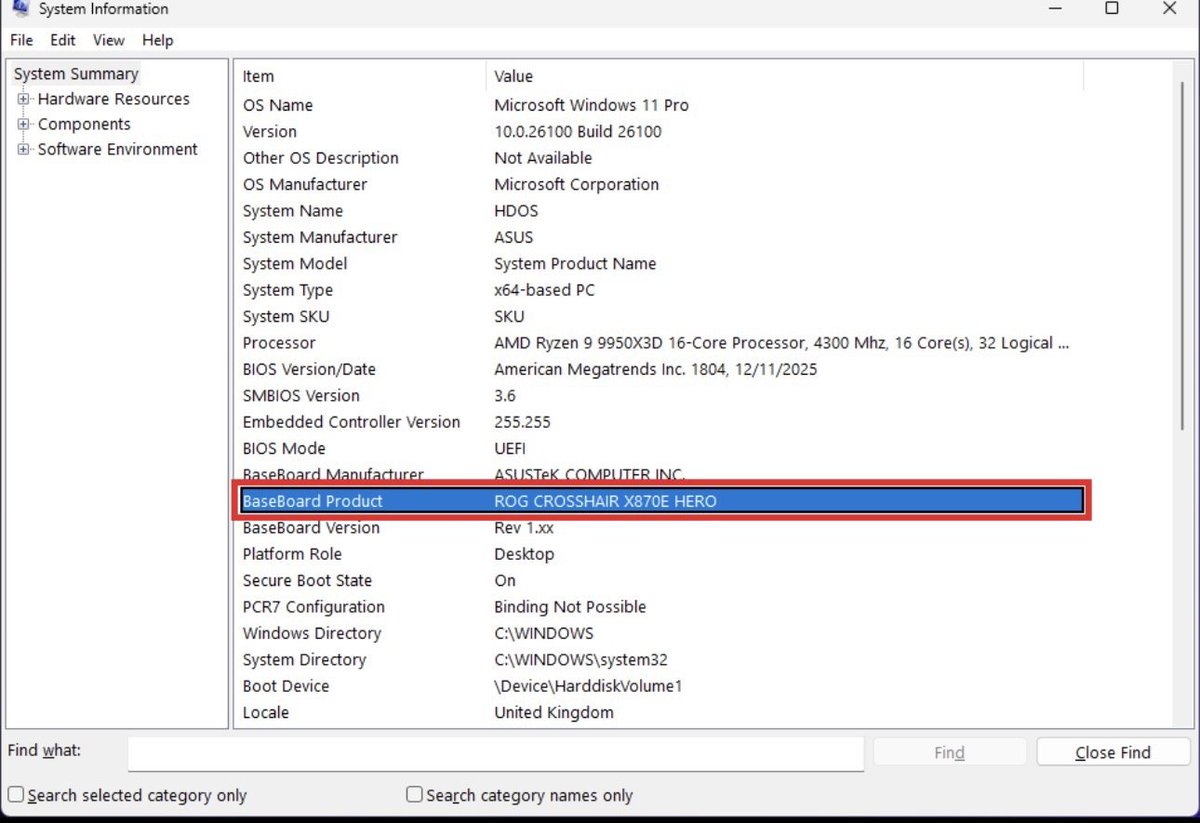Viewport: 1200px width, 823px height.
Task: Select the System Manufacturer row
Action: [662, 237]
